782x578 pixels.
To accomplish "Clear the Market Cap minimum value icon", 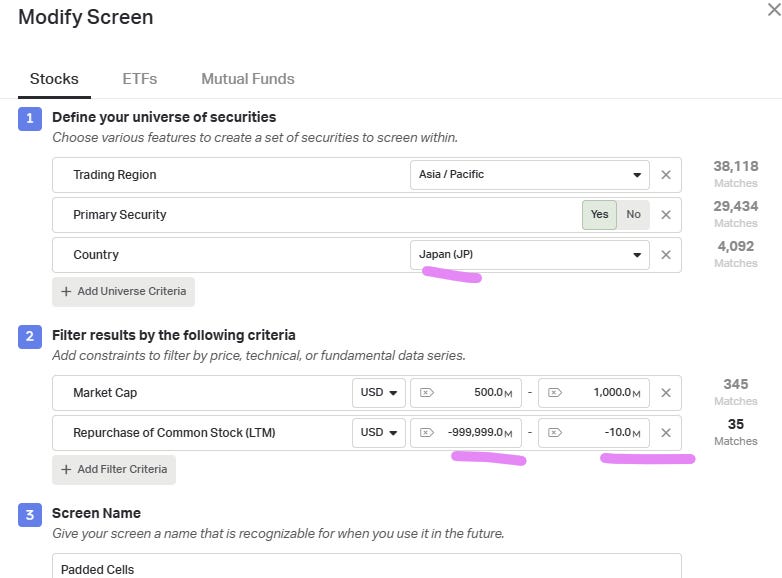I will coord(426,393).
